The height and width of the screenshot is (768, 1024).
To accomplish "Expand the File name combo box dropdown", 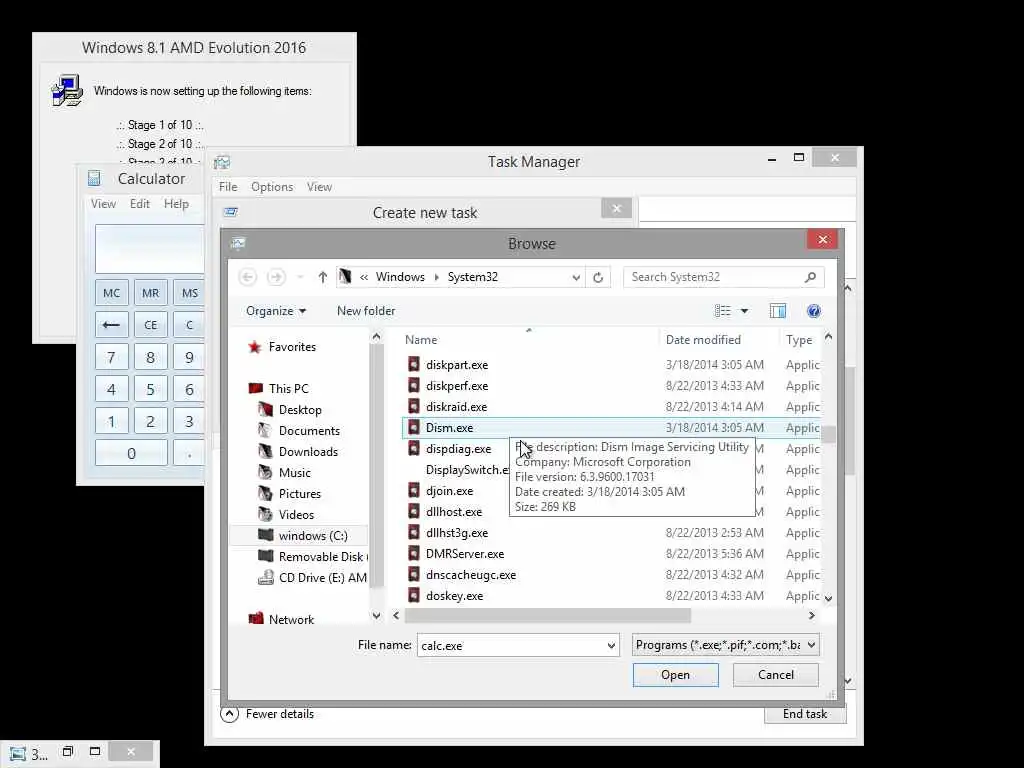I will pyautogui.click(x=611, y=645).
